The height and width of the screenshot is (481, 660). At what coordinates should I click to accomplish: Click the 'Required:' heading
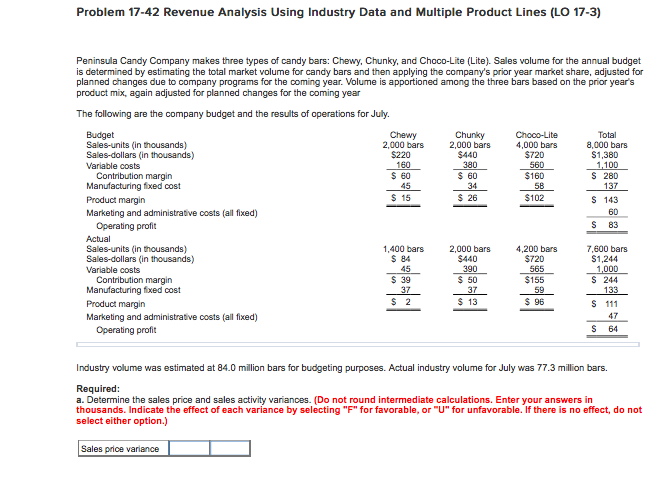point(98,389)
